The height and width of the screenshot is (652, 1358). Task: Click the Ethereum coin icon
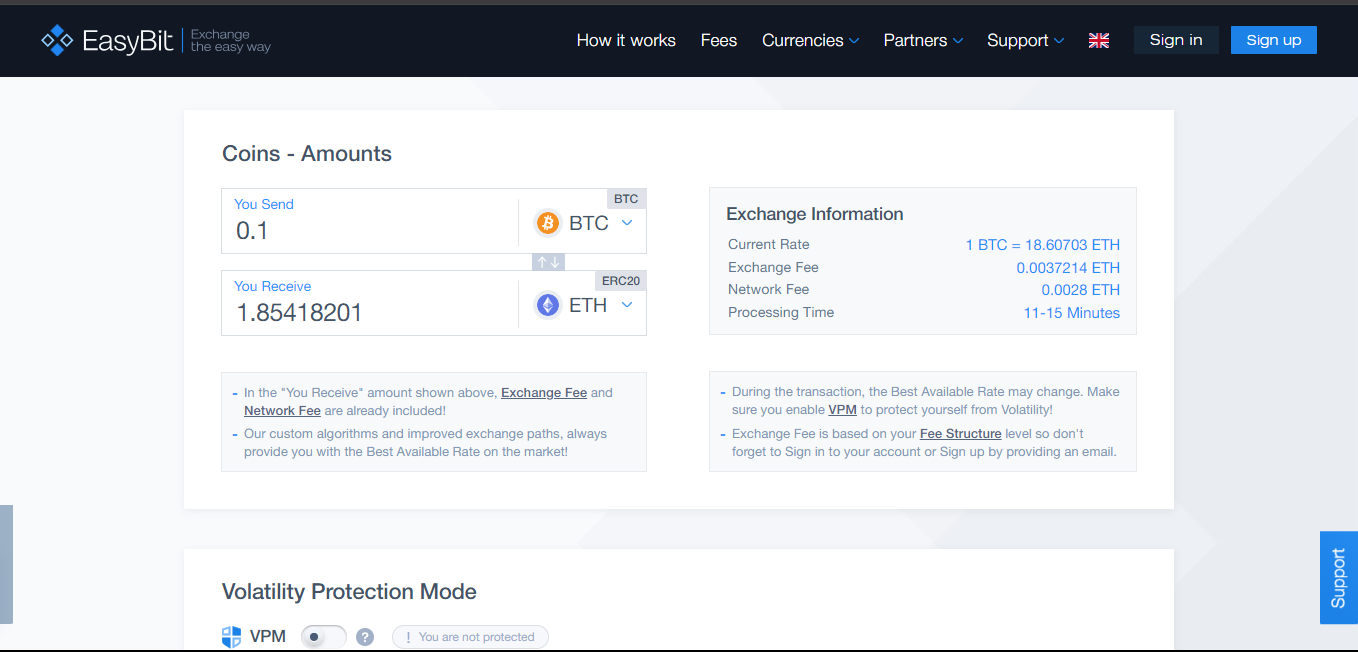pos(548,304)
